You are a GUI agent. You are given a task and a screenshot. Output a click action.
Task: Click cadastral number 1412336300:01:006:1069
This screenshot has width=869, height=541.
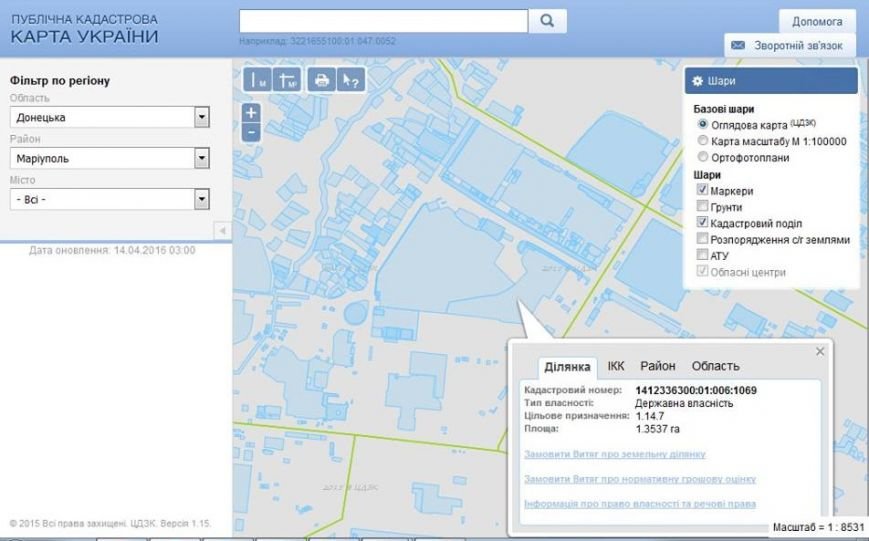pyautogui.click(x=696, y=390)
